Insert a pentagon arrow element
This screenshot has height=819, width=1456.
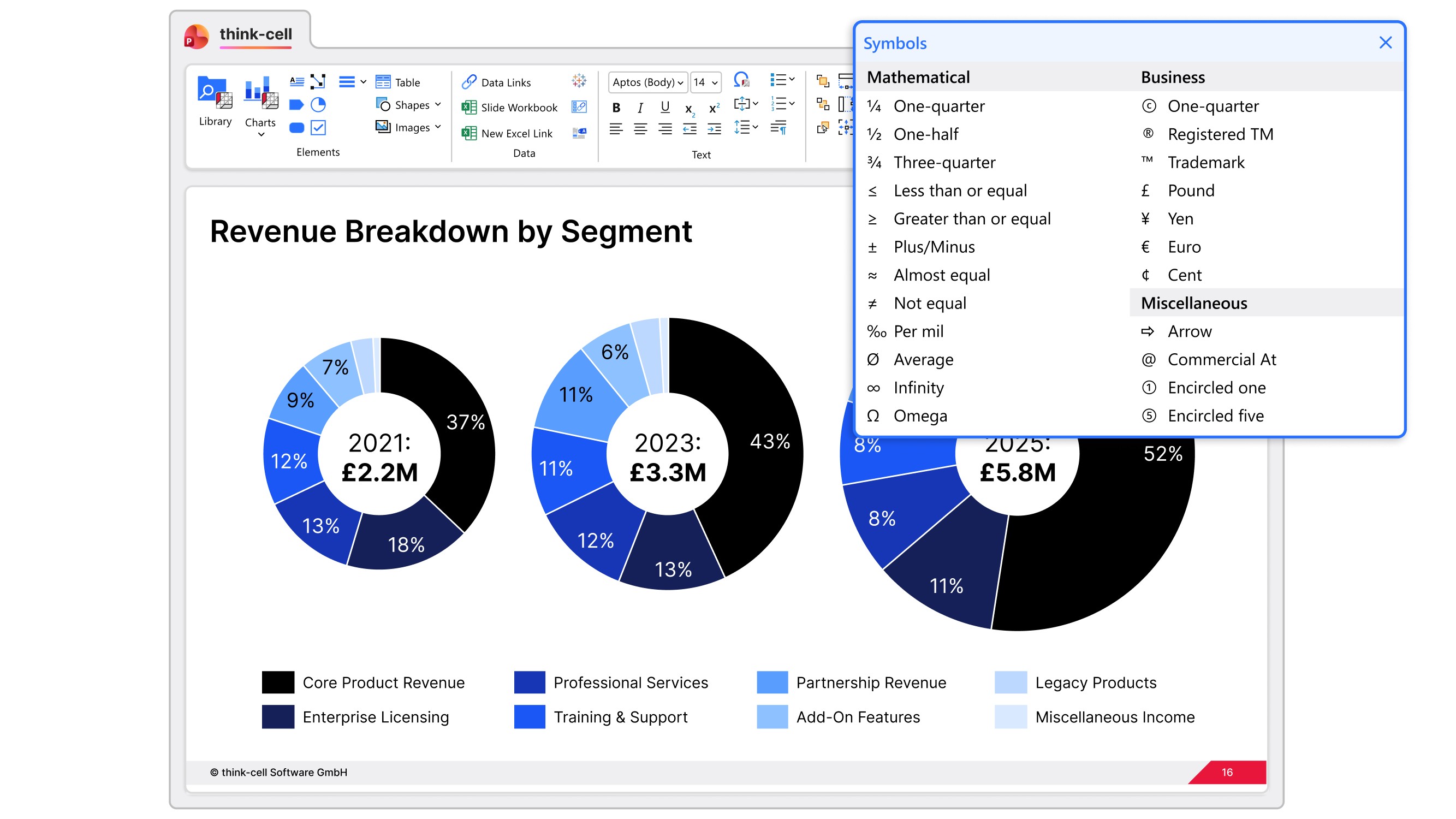[296, 105]
